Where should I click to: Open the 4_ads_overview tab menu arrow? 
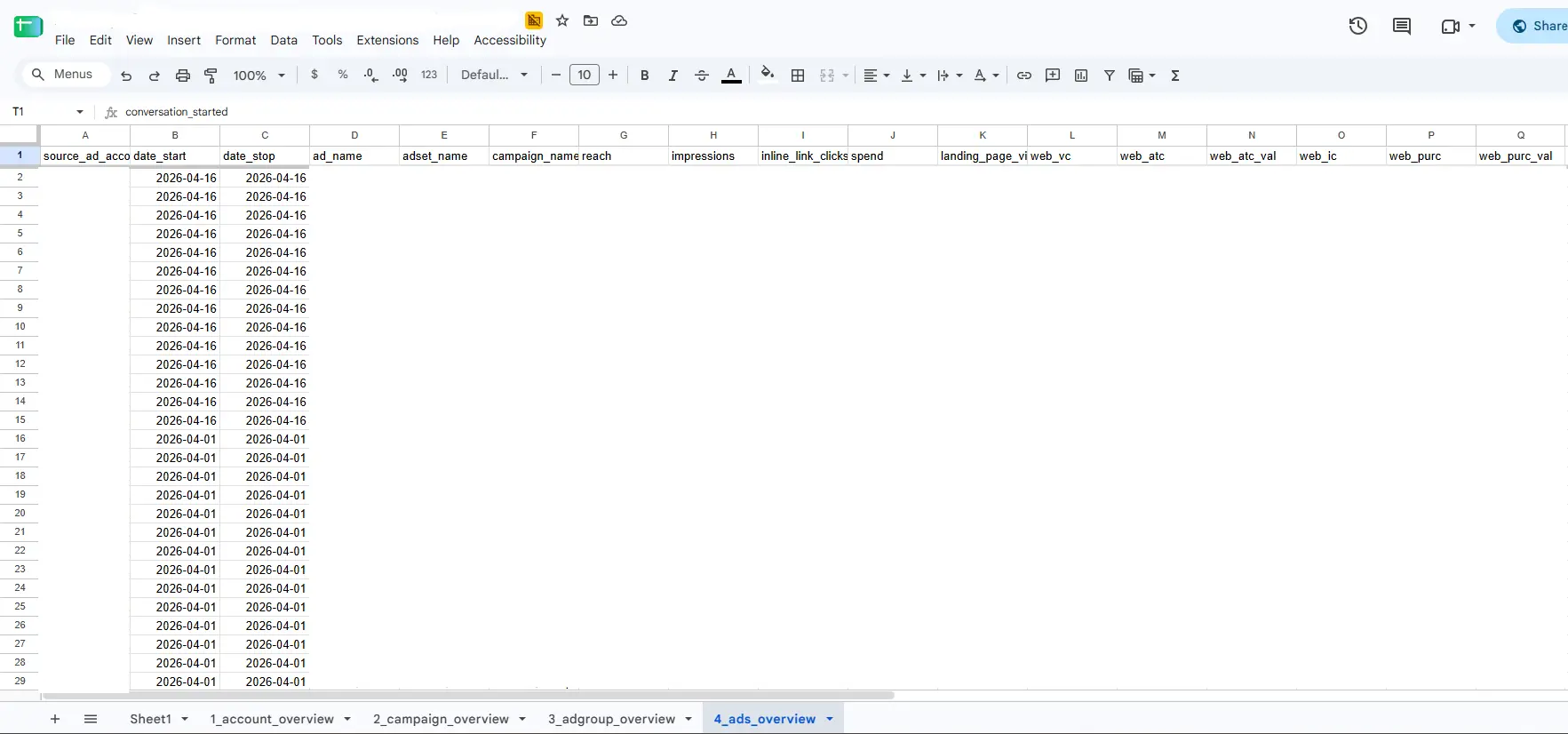[830, 719]
